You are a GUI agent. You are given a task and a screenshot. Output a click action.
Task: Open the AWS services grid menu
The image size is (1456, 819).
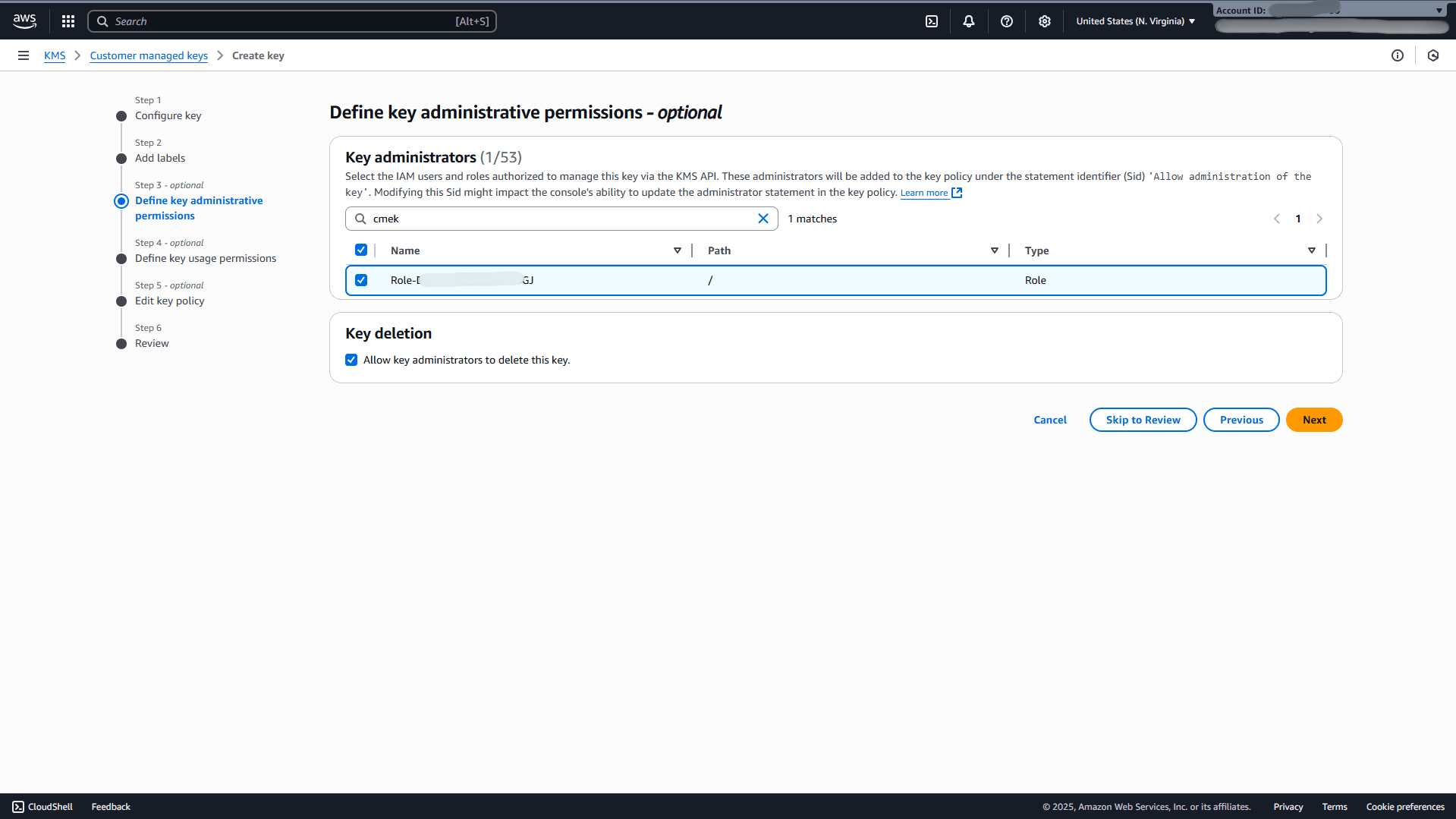[68, 20]
